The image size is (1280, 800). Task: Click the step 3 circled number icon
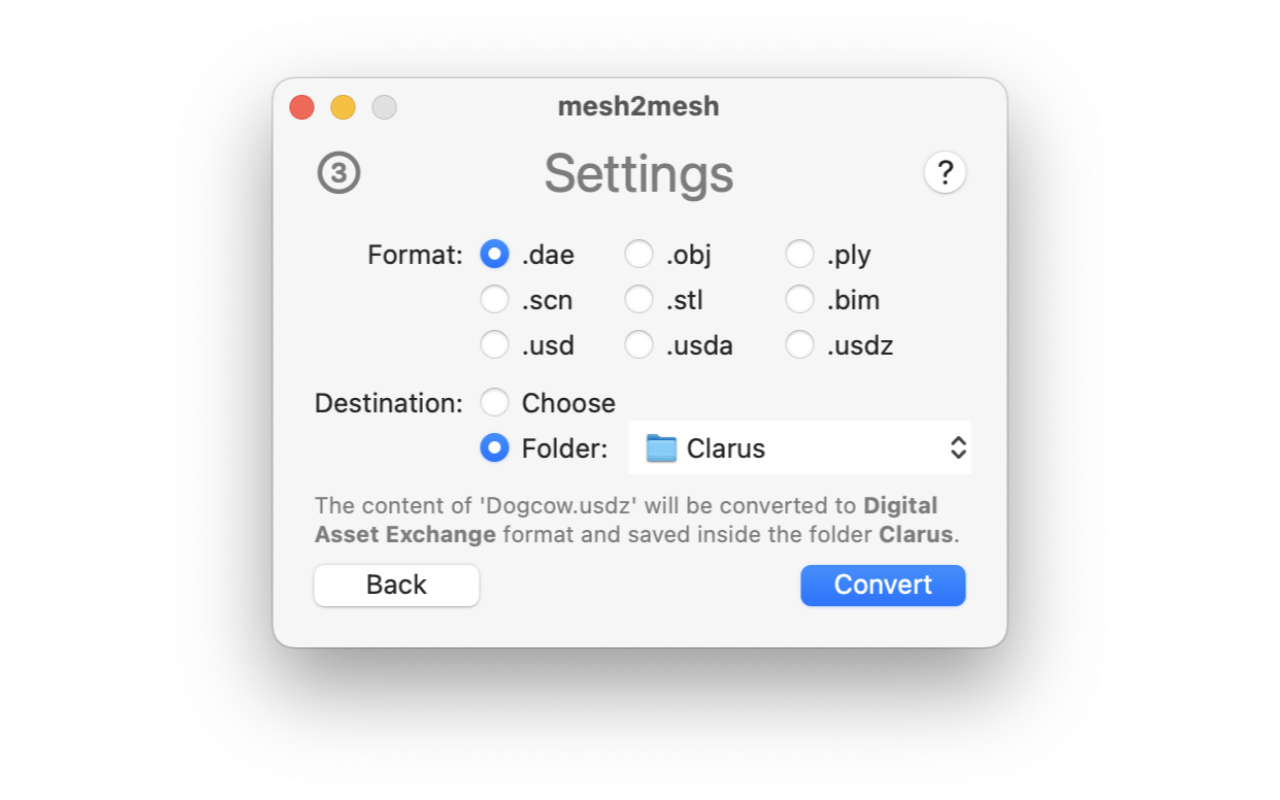tap(339, 173)
